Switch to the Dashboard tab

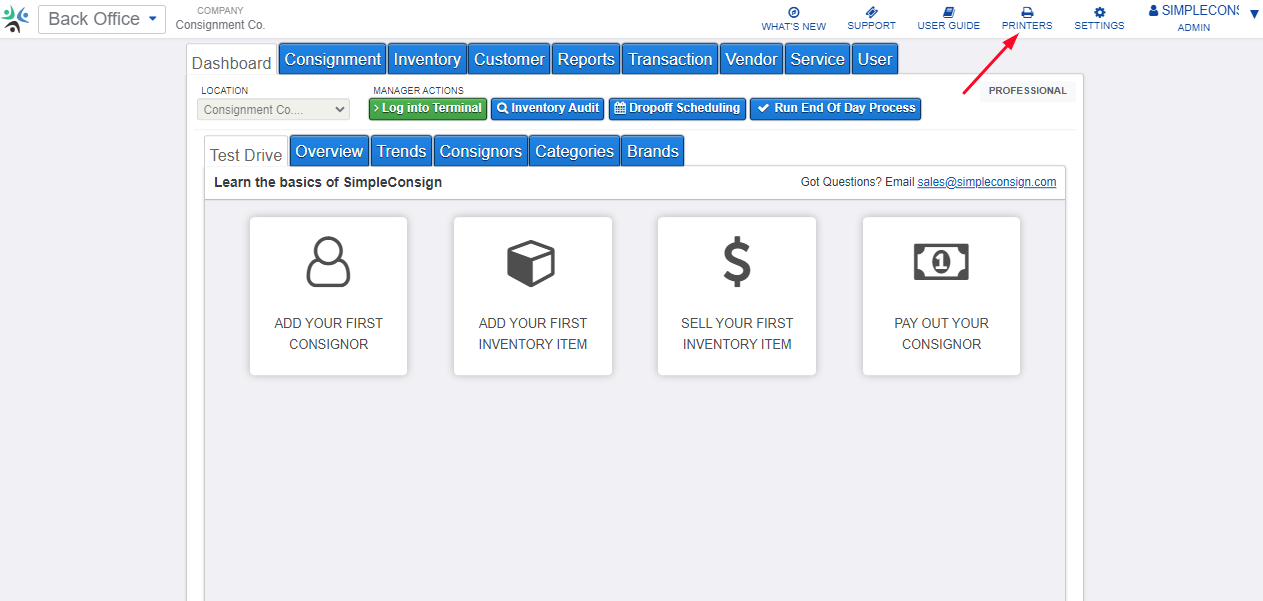coord(231,62)
